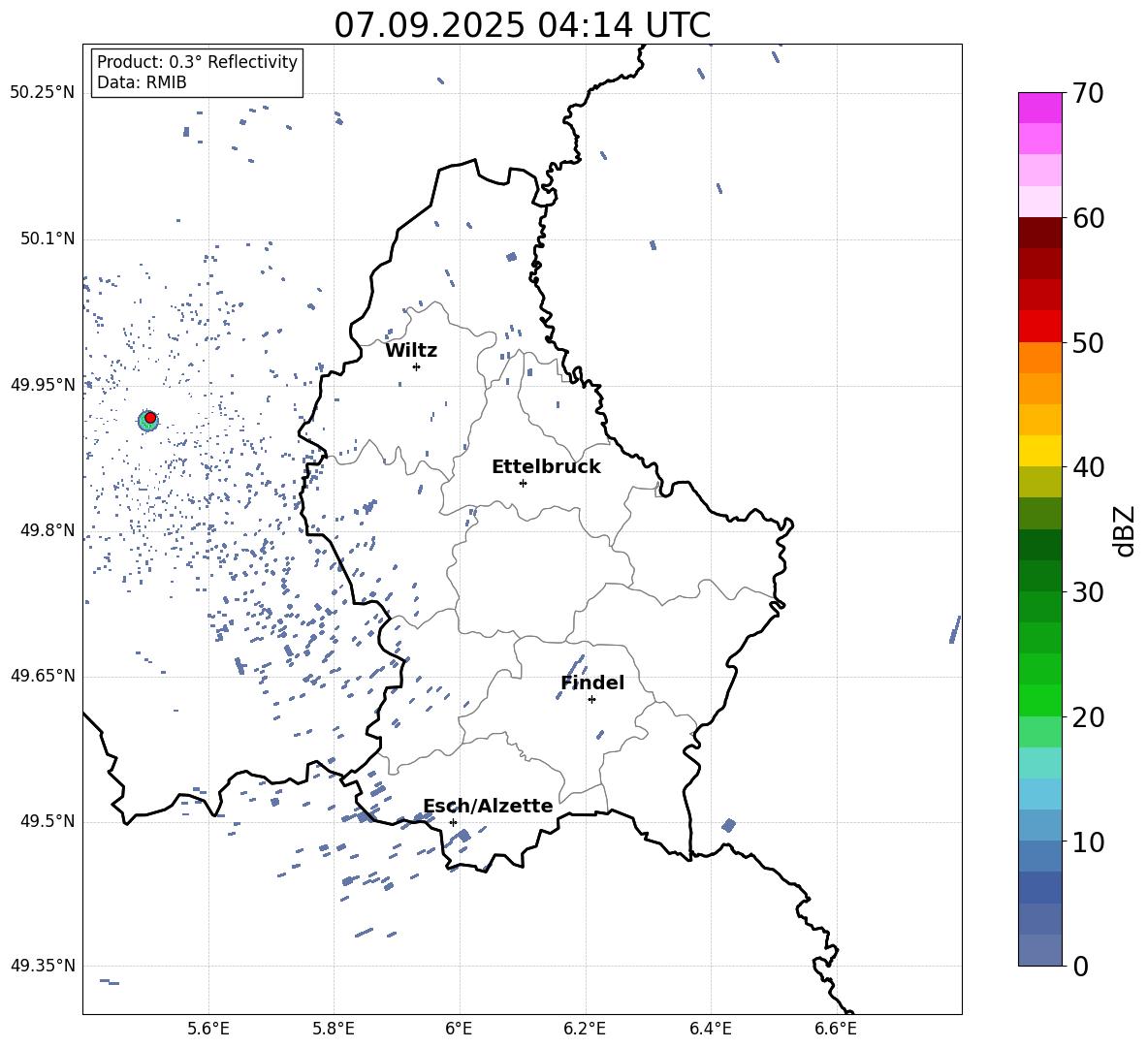Click the Findel station cross marker
The width and height of the screenshot is (1148, 1048).
(591, 700)
